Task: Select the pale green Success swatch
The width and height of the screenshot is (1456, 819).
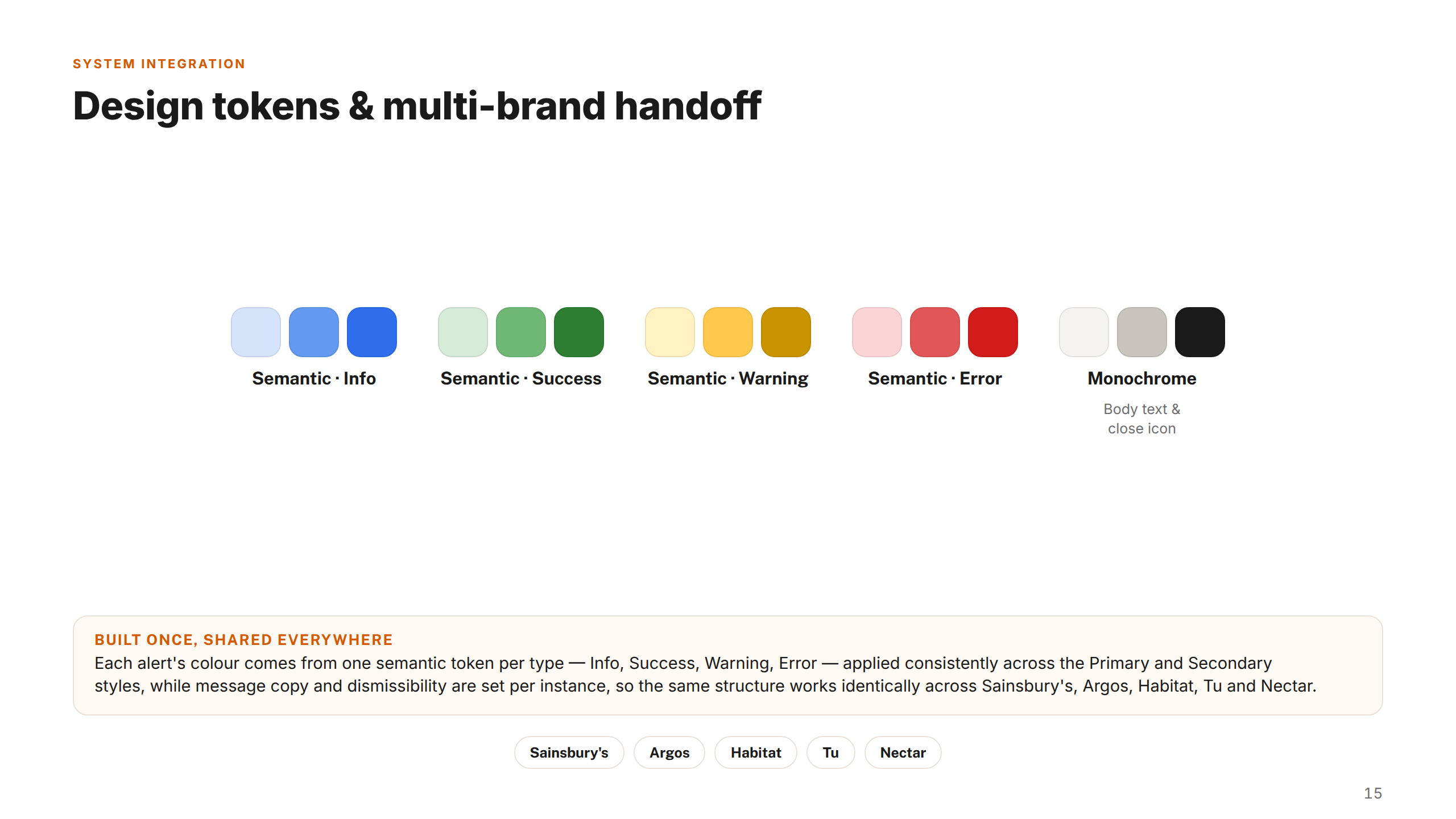Action: click(463, 332)
